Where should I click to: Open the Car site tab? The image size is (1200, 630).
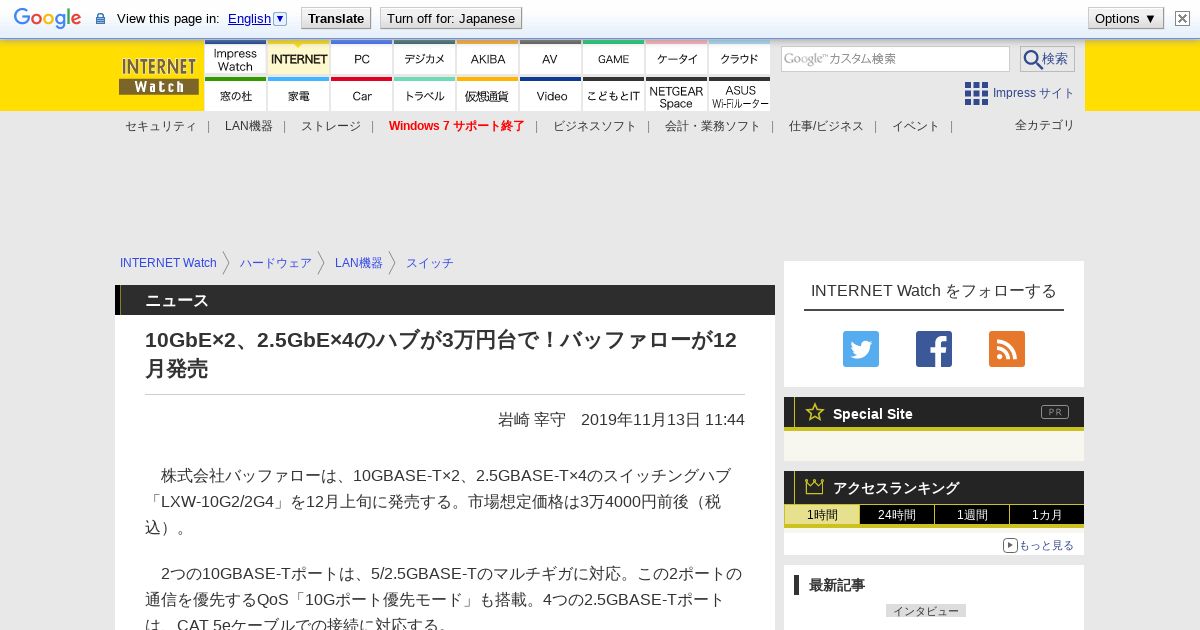pyautogui.click(x=362, y=95)
